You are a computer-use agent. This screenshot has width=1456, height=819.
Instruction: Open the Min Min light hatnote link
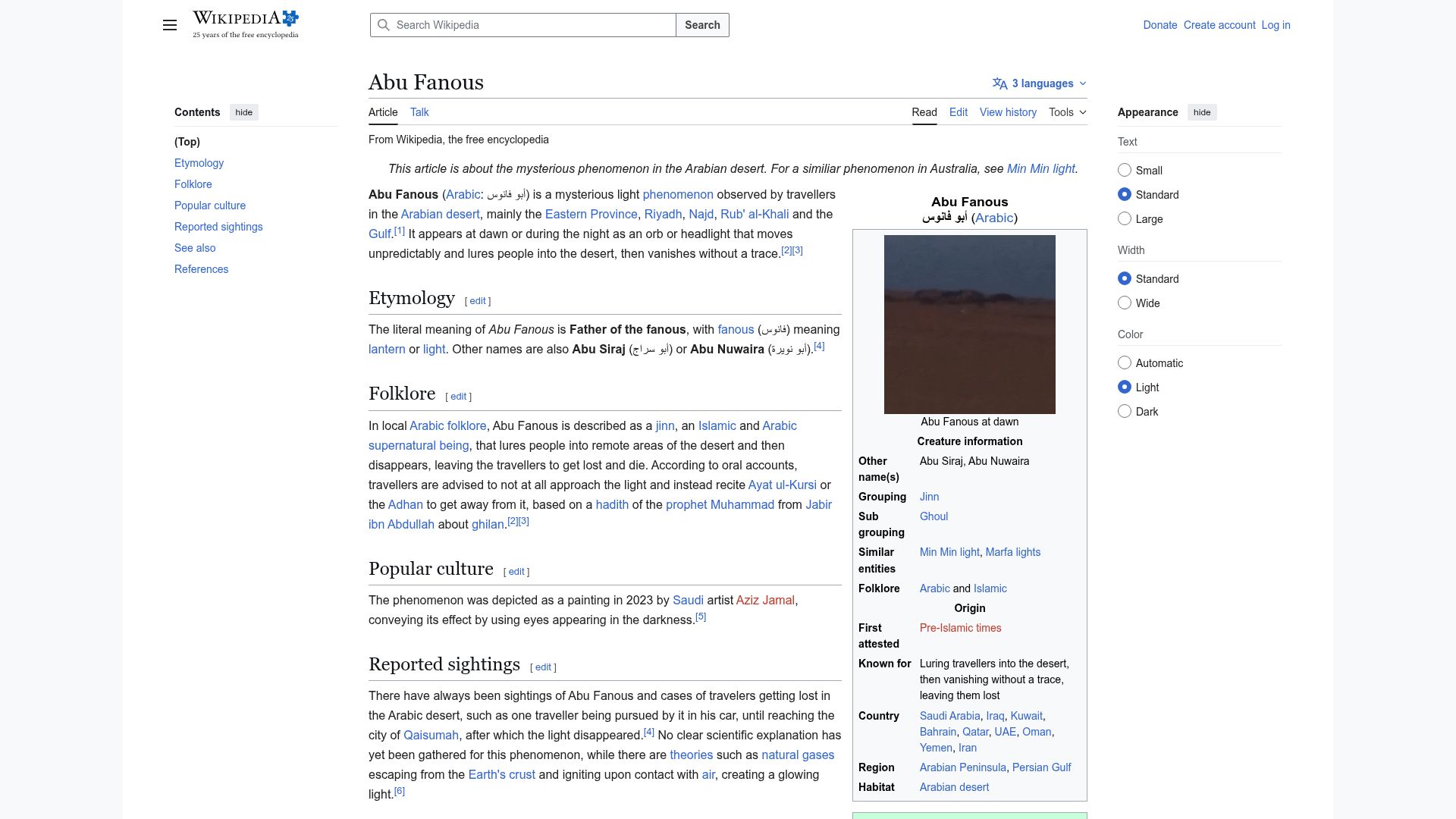[x=1040, y=169]
